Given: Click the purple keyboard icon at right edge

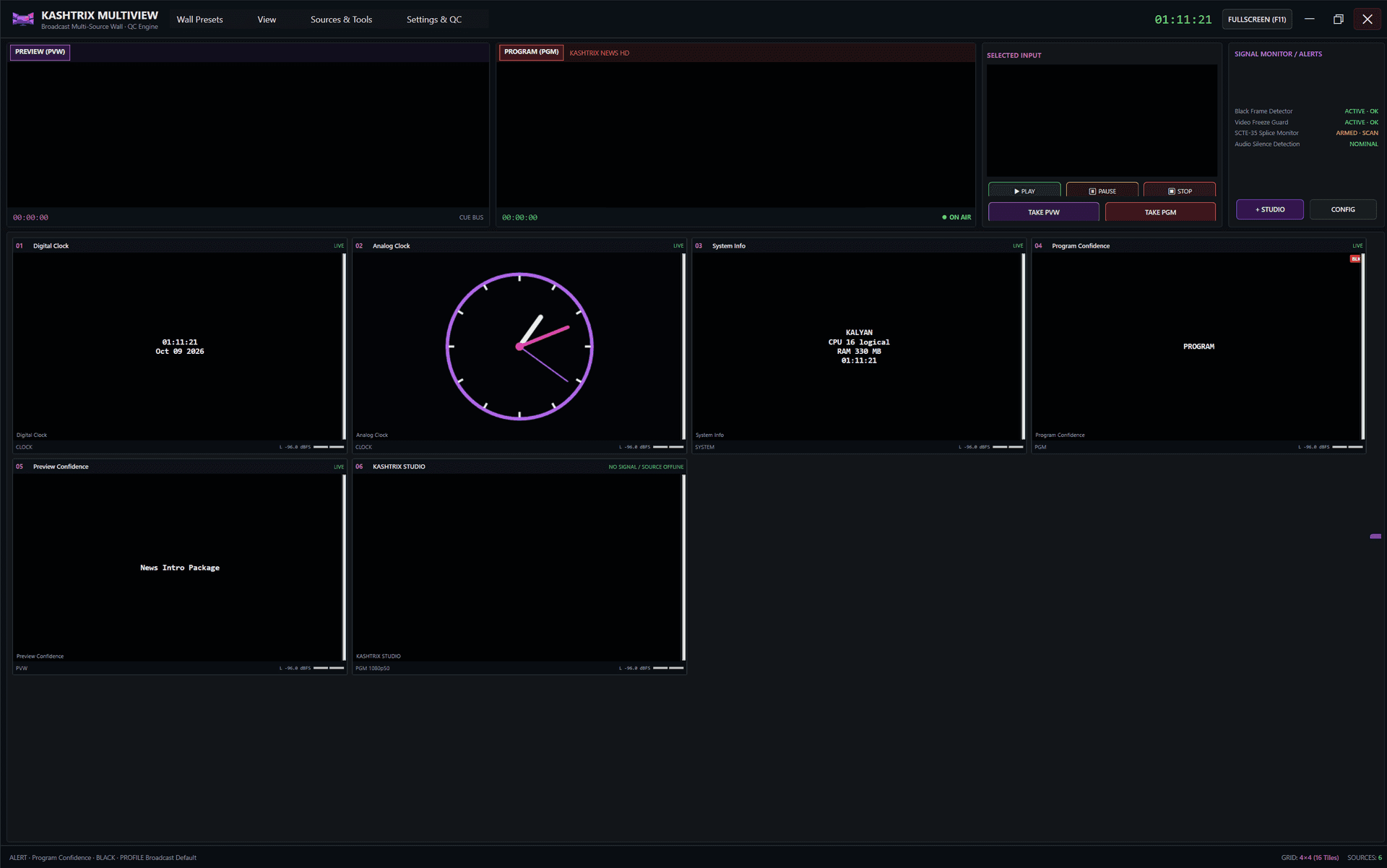Looking at the screenshot, I should pos(1375,537).
